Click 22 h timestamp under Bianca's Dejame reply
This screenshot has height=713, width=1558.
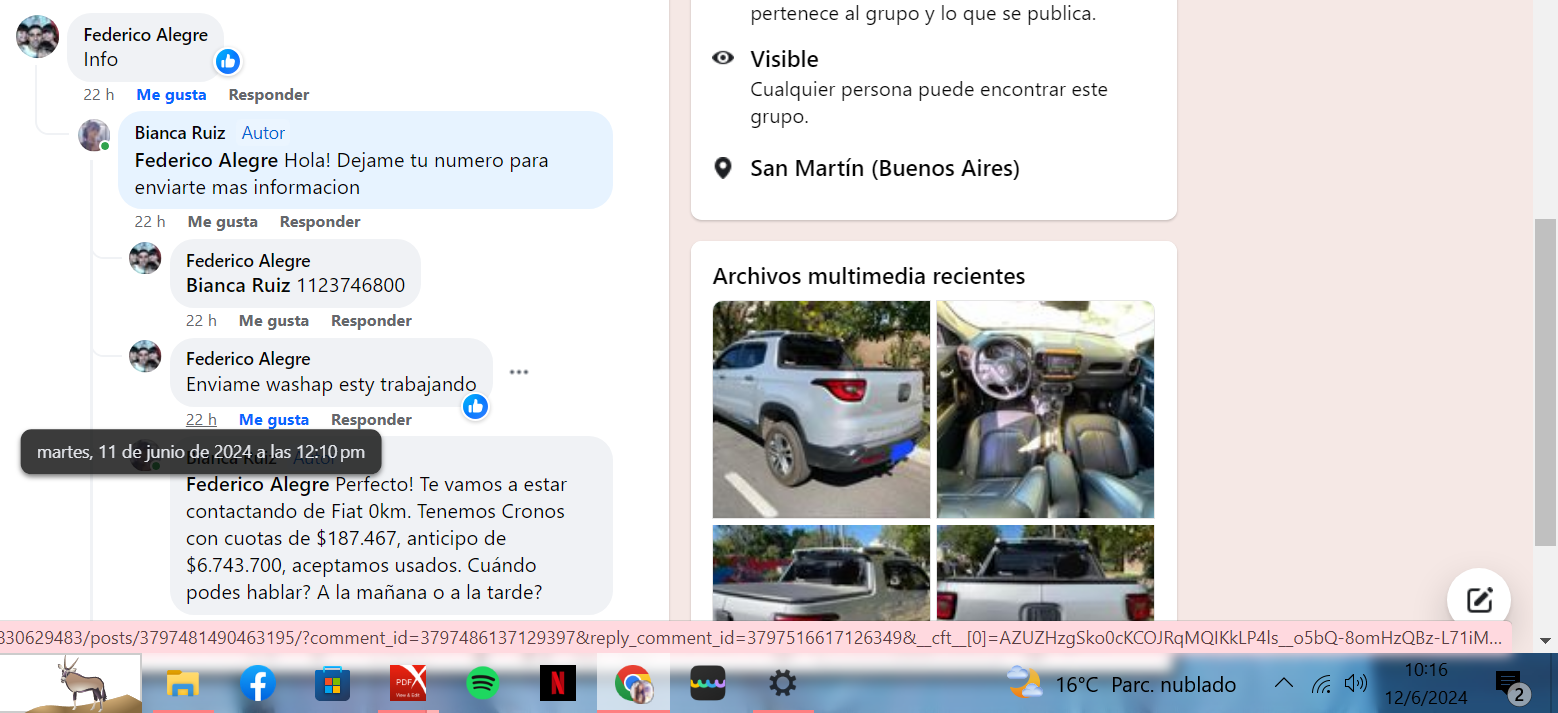(x=150, y=221)
